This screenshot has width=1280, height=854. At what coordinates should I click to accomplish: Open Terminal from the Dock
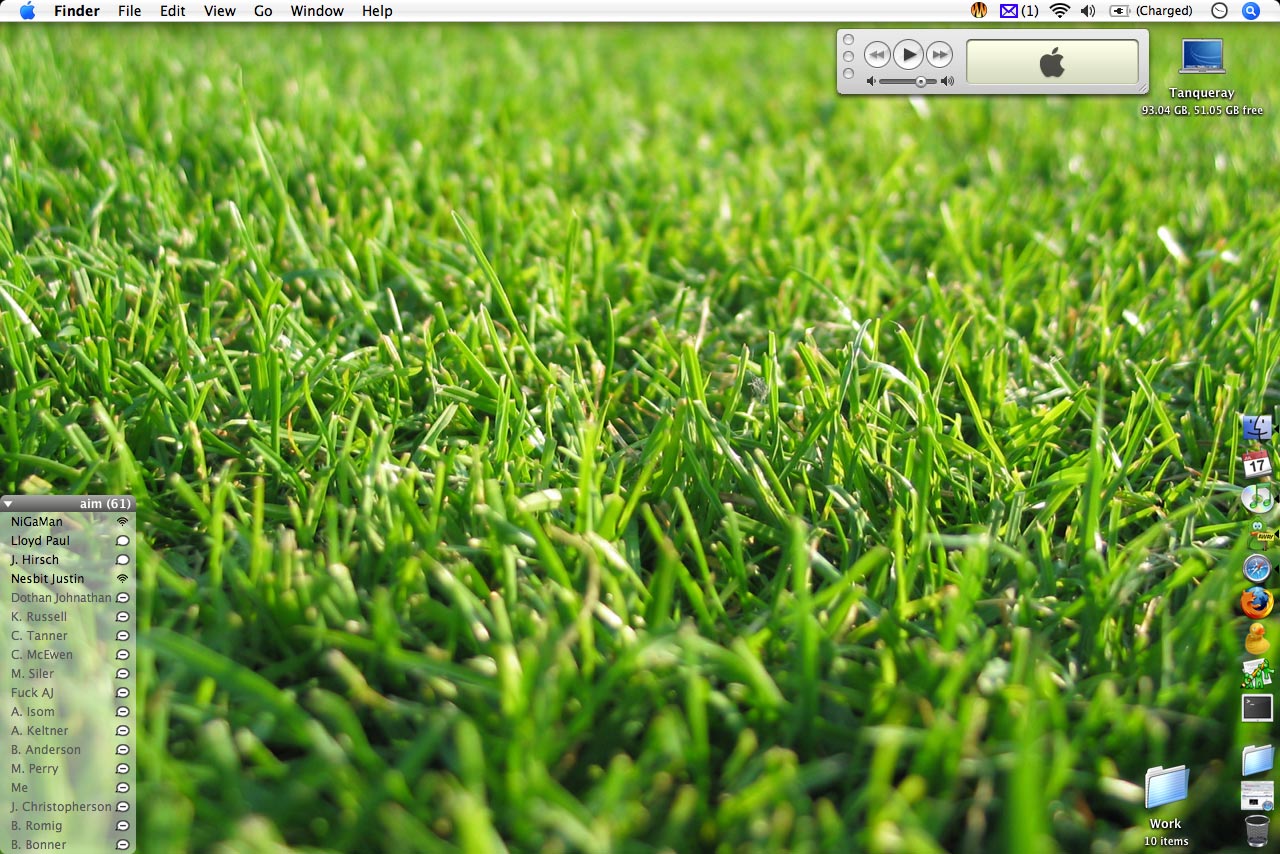click(x=1257, y=708)
